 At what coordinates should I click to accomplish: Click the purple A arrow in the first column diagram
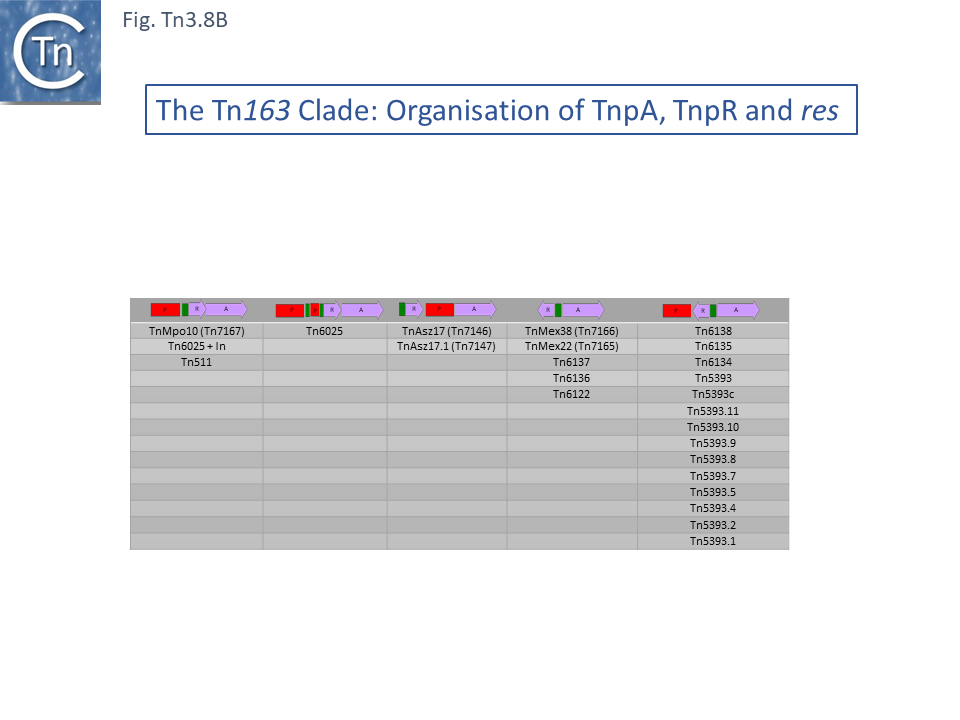point(226,310)
